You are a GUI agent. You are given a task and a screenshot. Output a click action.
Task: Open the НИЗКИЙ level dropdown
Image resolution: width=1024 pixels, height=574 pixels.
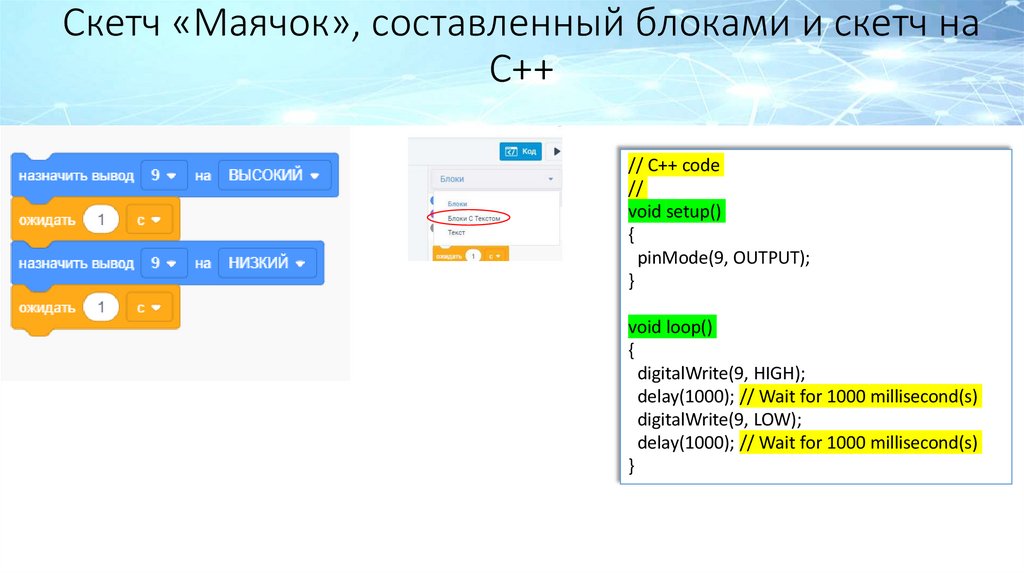coord(267,263)
